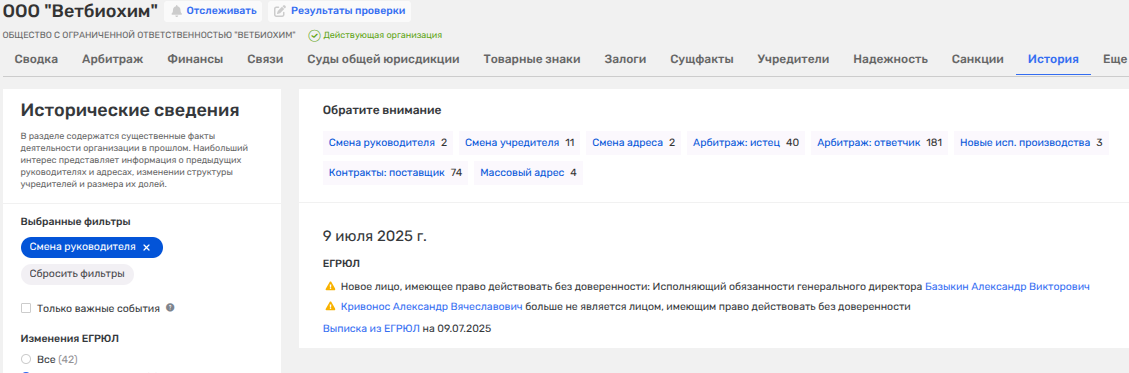Click the Исторические сведения heading

[130, 110]
